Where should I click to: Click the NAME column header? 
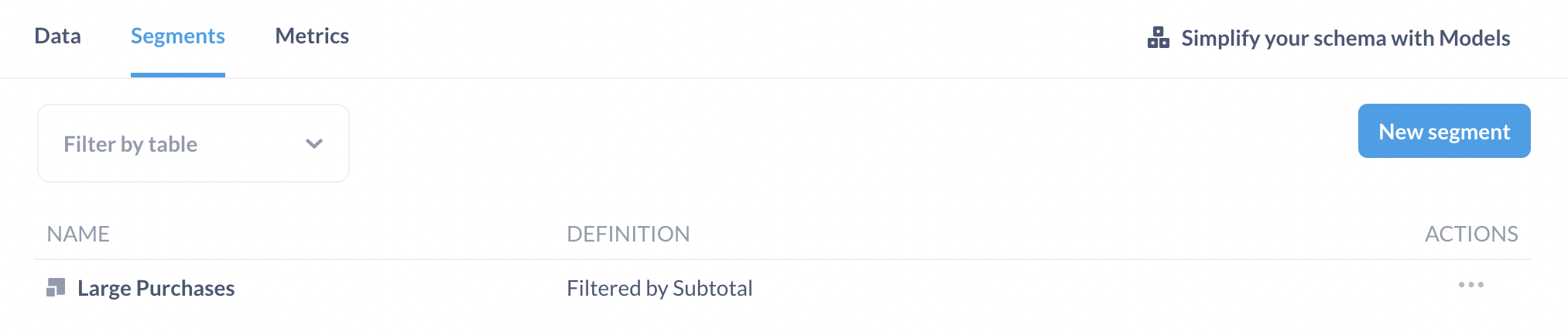(x=78, y=234)
